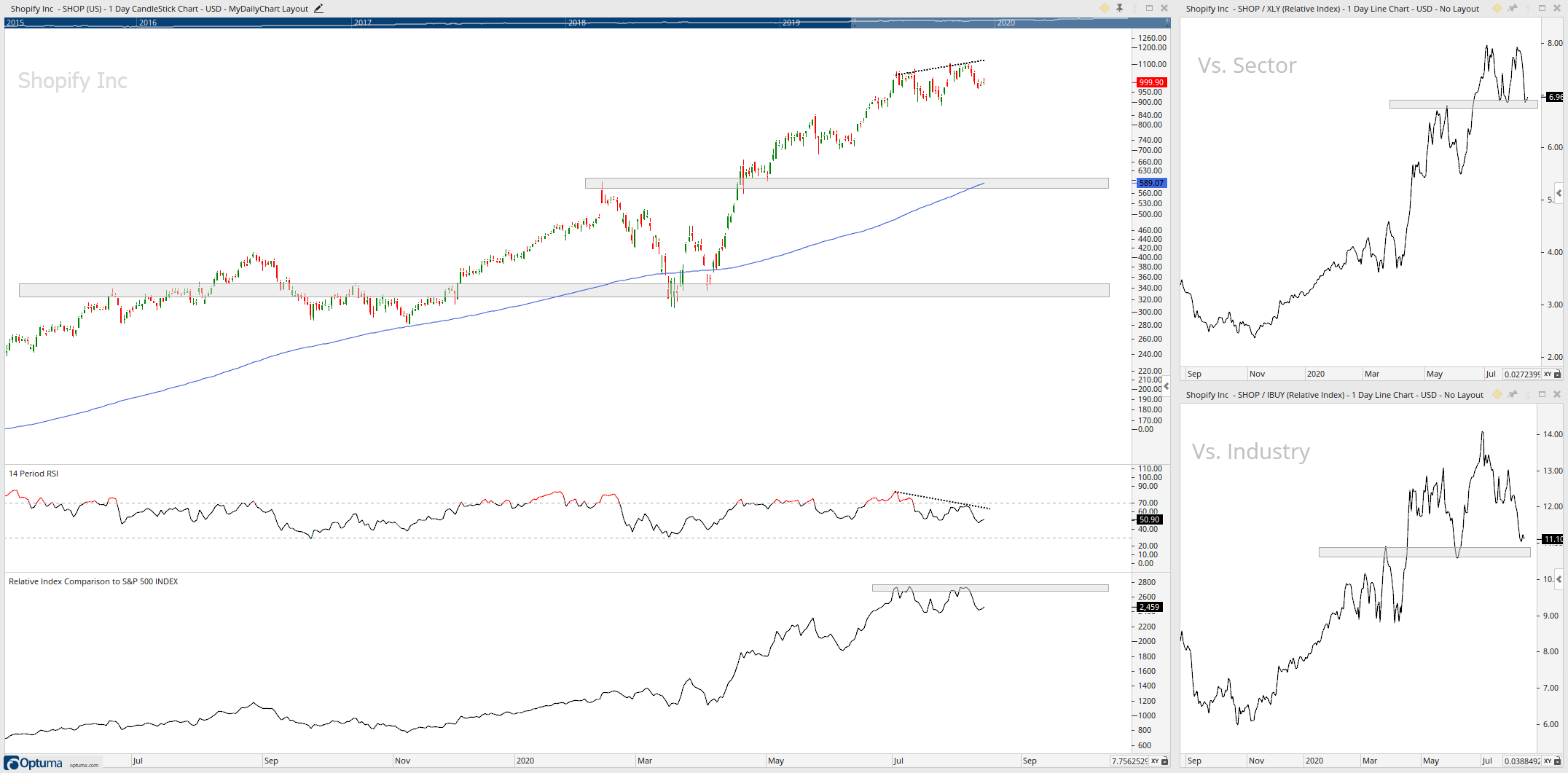Maximize the SHOP / IBUY relative chart window
This screenshot has width=1568, height=773.
click(x=1542, y=394)
